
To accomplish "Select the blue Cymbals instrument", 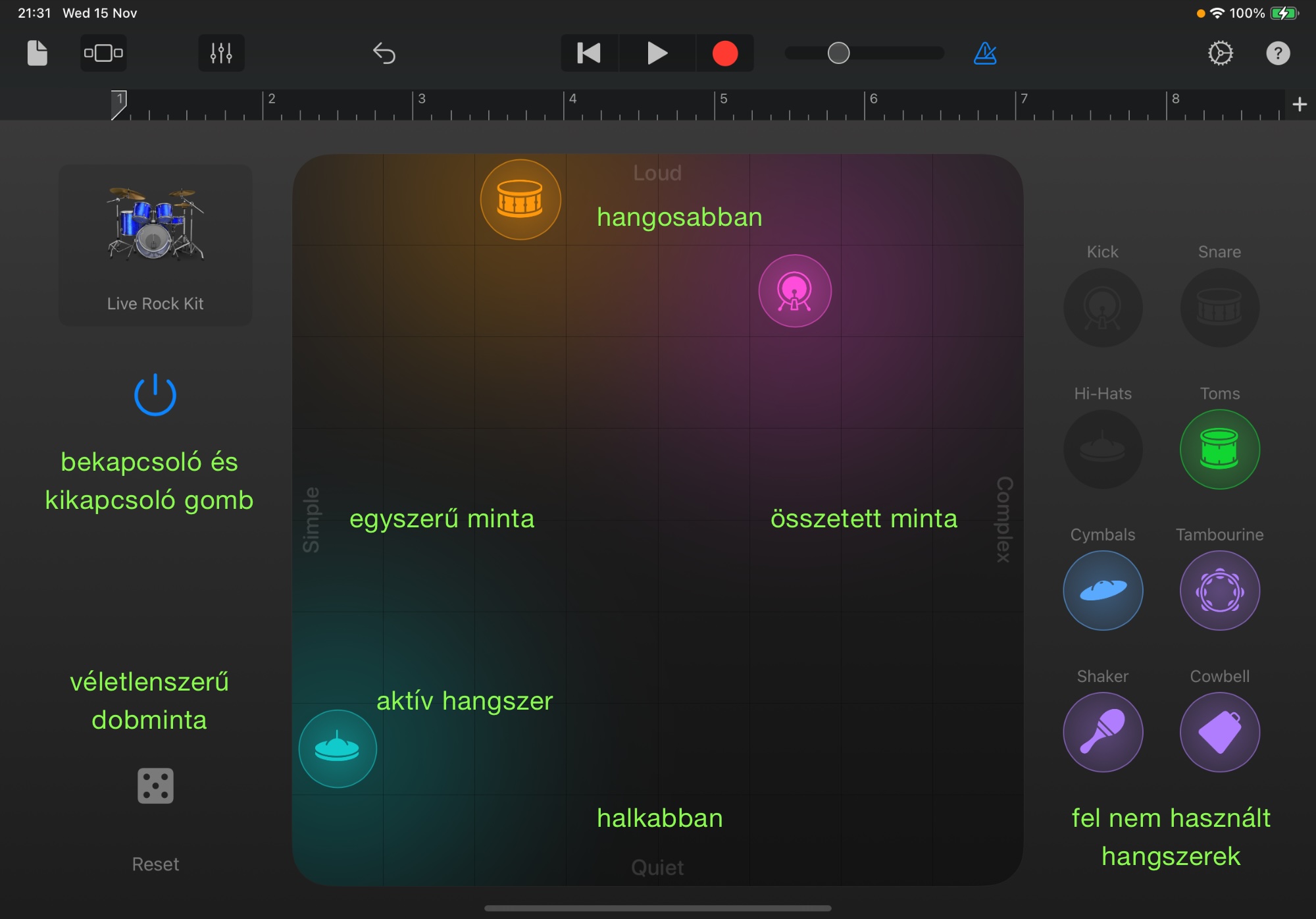I will [1103, 591].
